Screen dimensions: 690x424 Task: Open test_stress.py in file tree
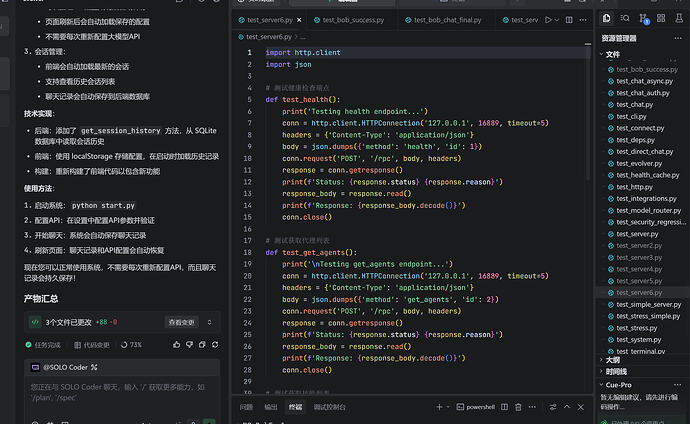point(636,328)
